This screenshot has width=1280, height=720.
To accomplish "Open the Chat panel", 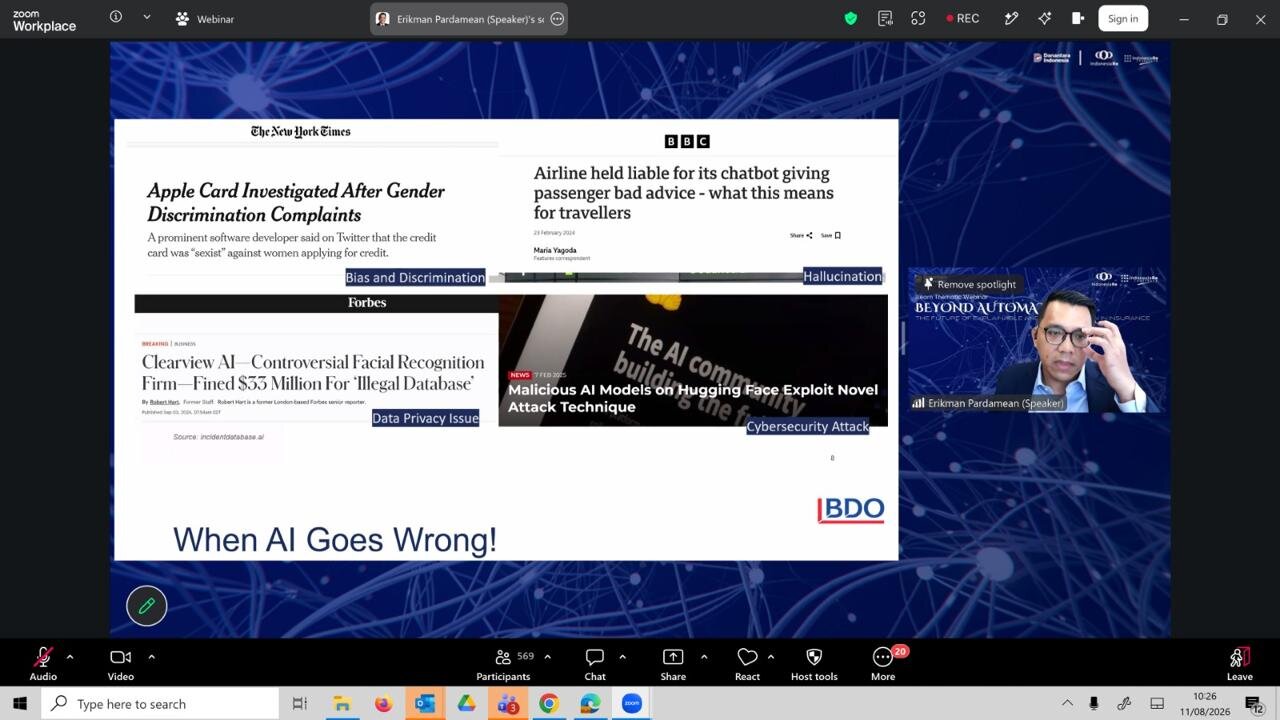I will click(x=595, y=662).
